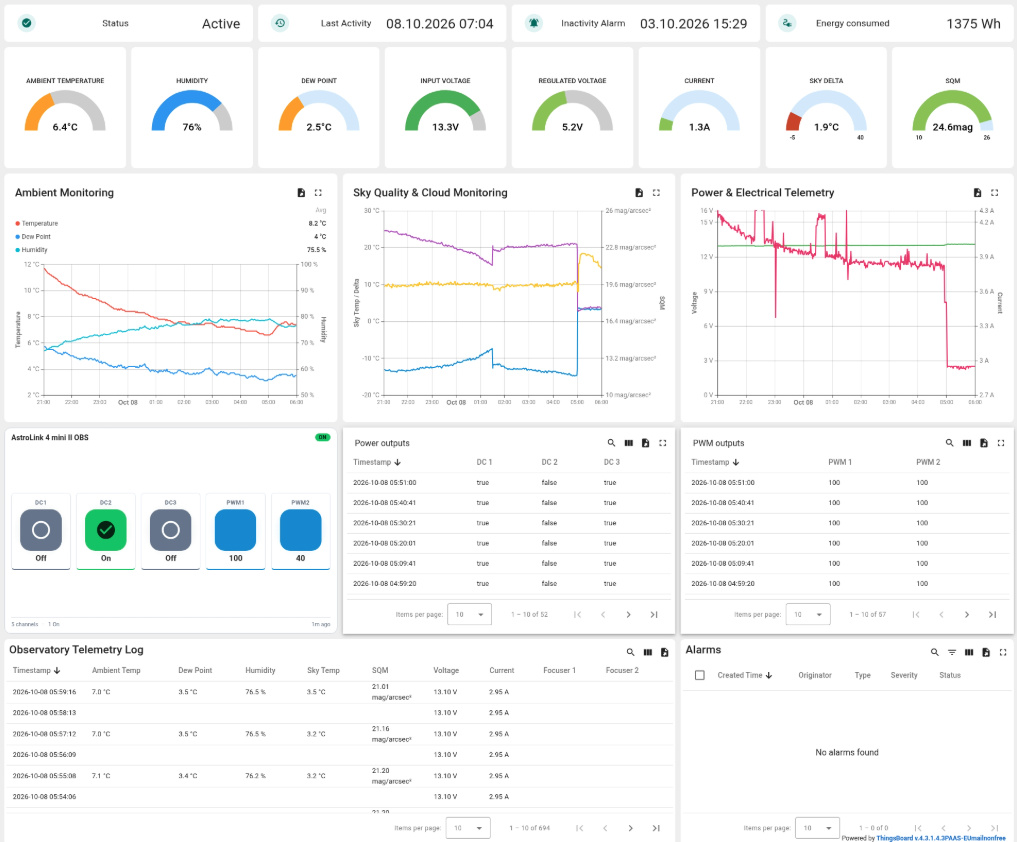Toggle Dew Point series in Ambient legend
This screenshot has height=842, width=1017.
point(33,237)
